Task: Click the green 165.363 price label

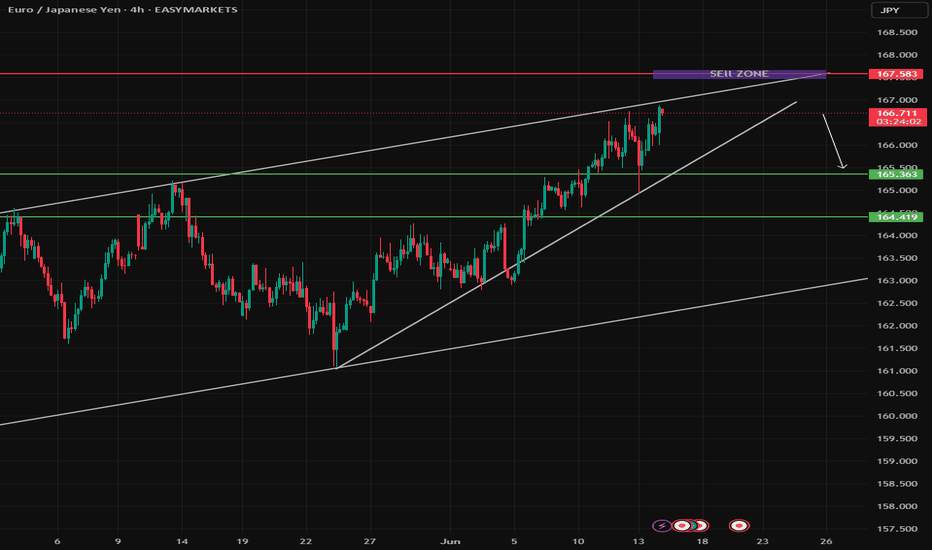Action: 896,174
